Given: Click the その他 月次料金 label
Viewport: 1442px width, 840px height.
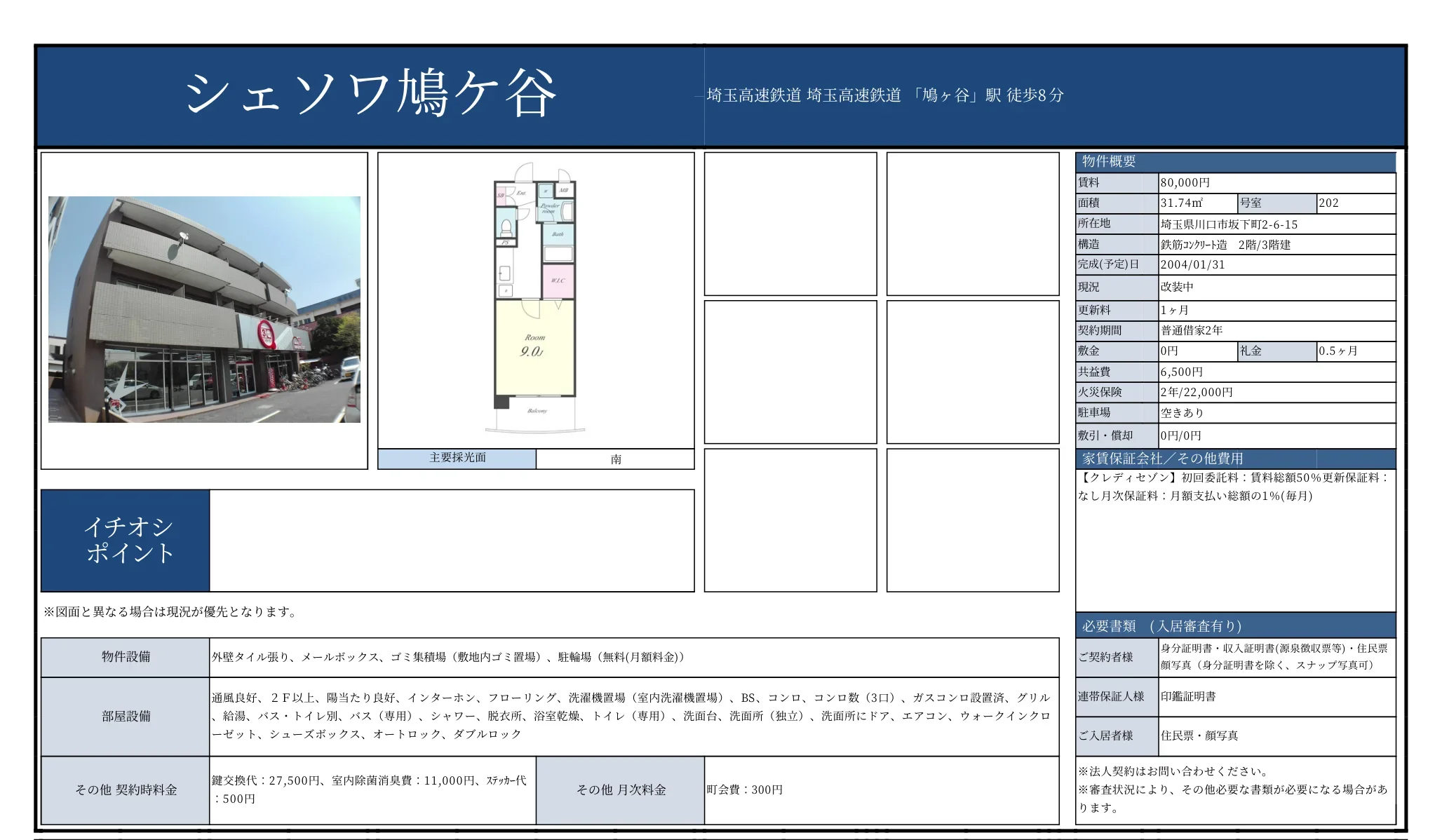Looking at the screenshot, I should coord(620,789).
